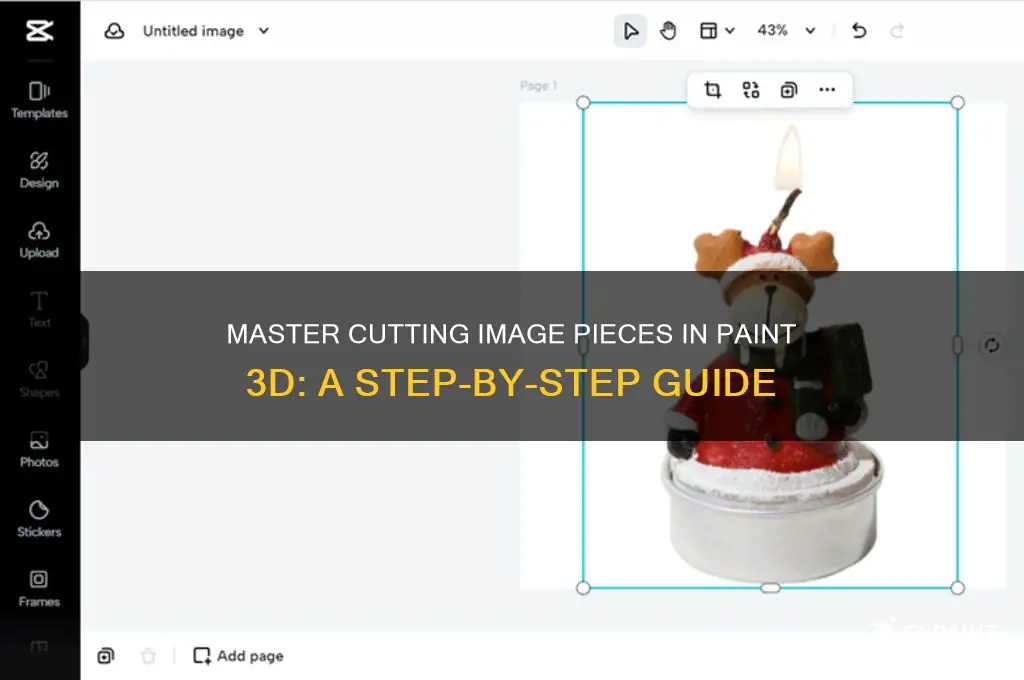Viewport: 1024px width, 680px height.
Task: Click the bottom-left selection handle
Action: pyautogui.click(x=583, y=588)
